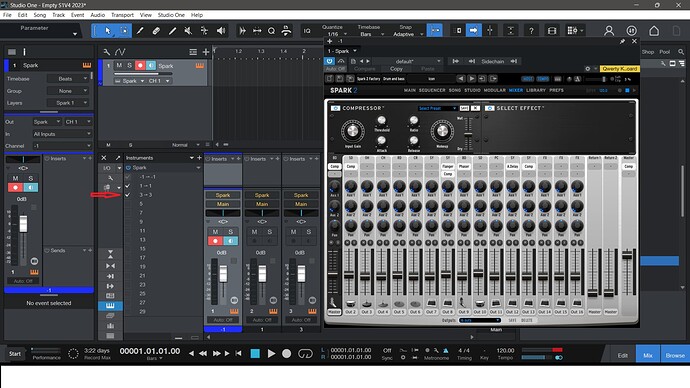This screenshot has height=388, width=690.
Task: Select the Listen speaker tool
Action: (x=221, y=31)
